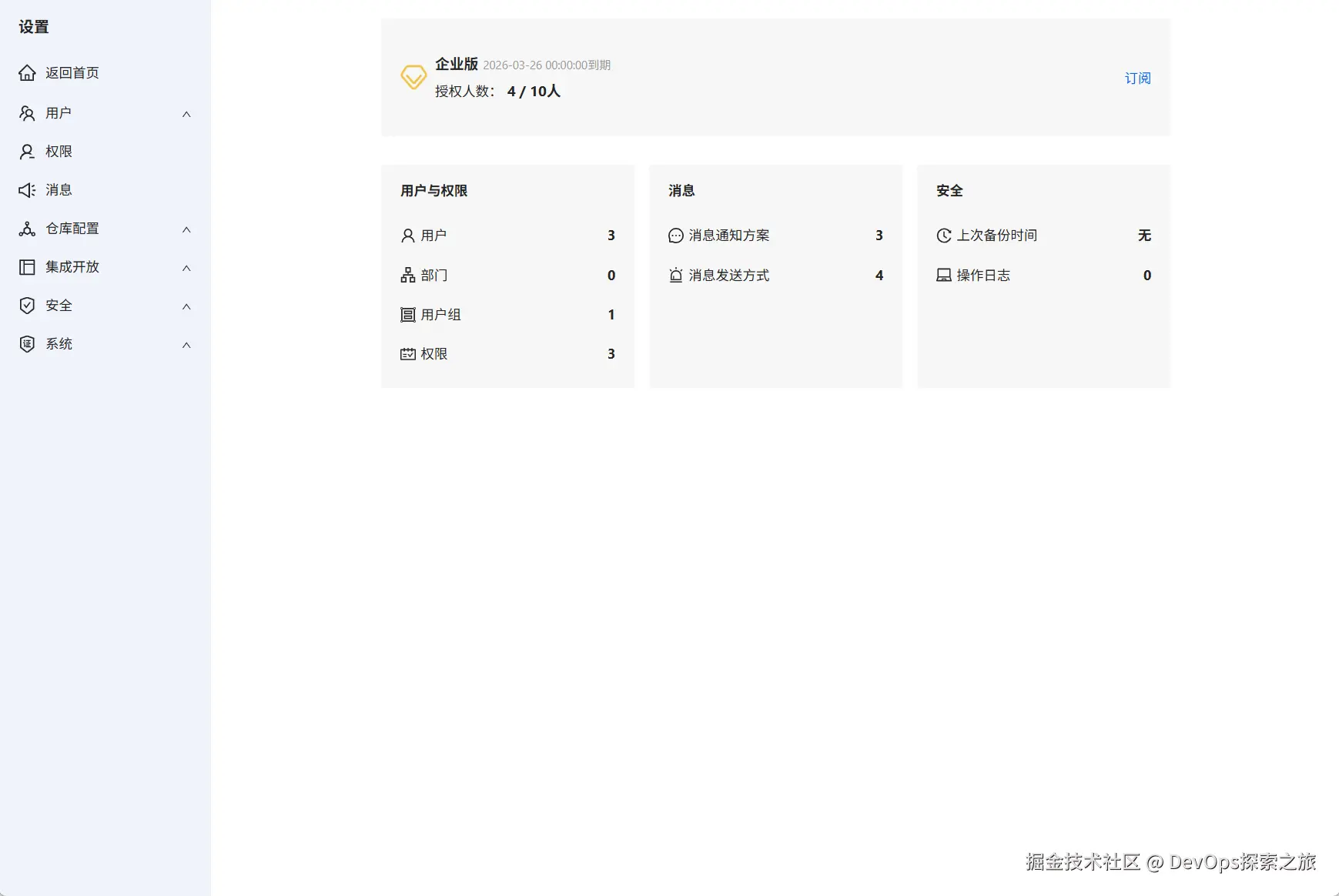
Task: Click the 用户与权限 card heading
Action: (x=434, y=191)
